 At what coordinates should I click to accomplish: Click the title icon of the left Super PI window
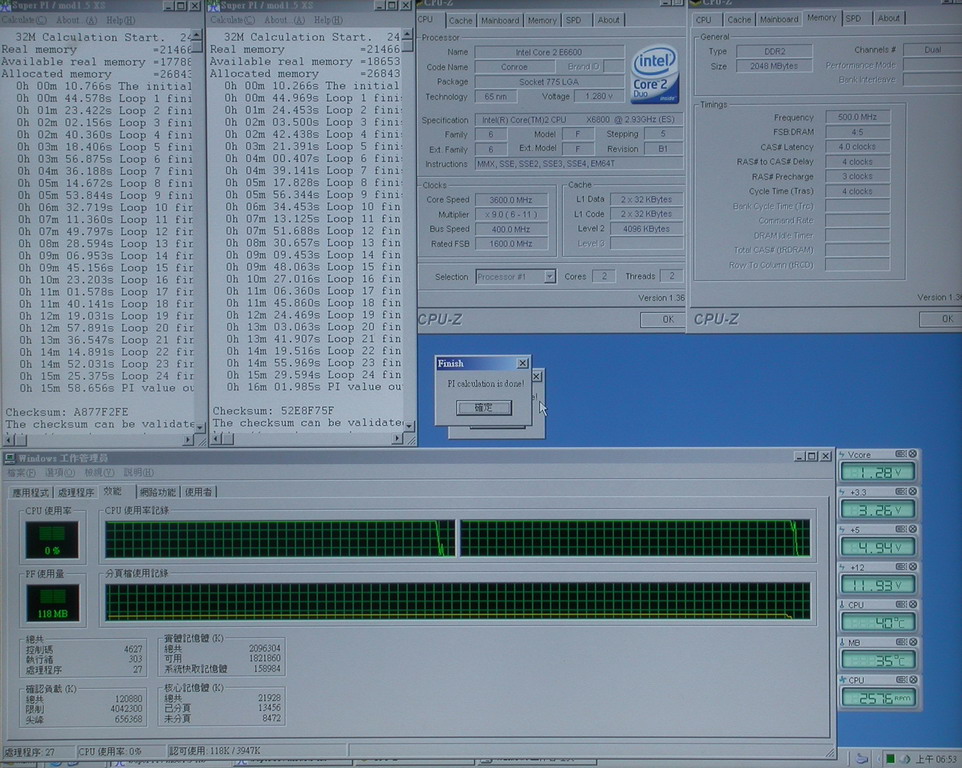coord(6,6)
